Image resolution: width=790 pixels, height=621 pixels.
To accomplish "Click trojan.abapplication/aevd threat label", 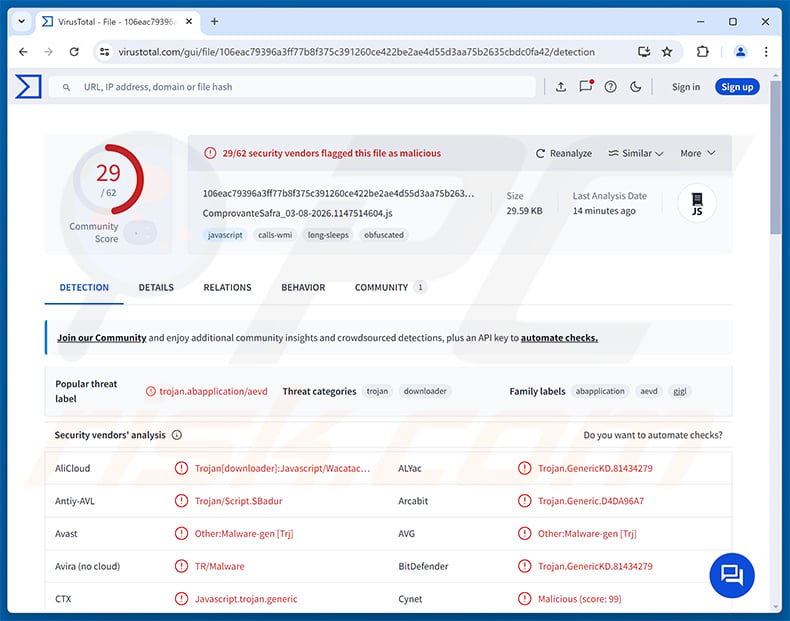I will pyautogui.click(x=214, y=391).
